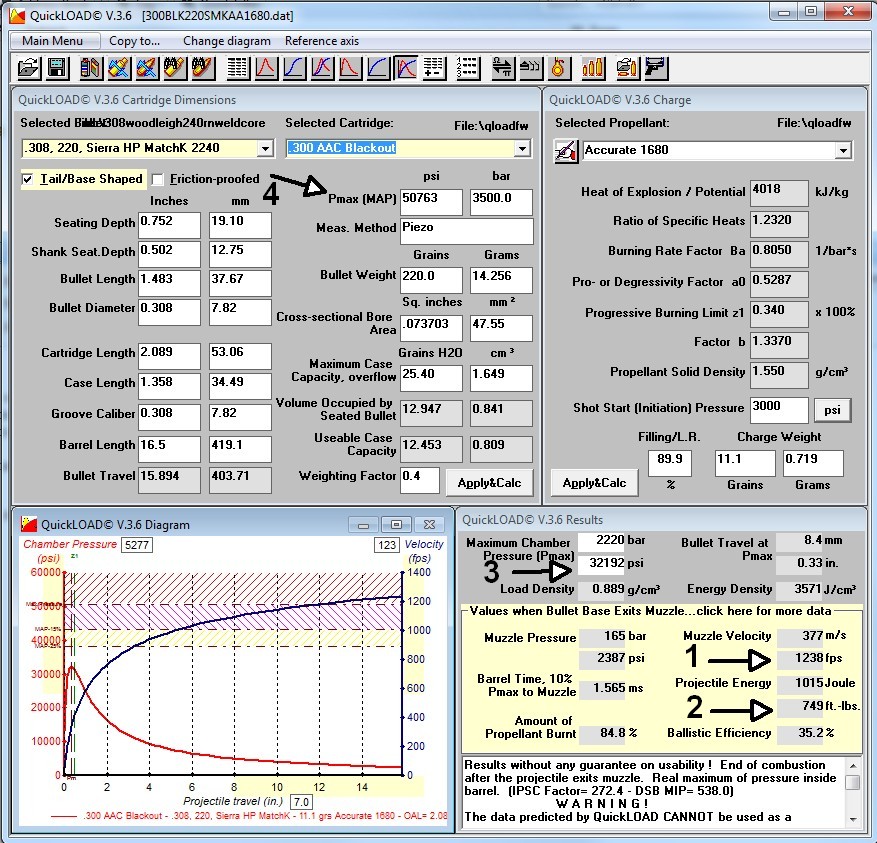Click the Chamber Pressure value box 5277
877x843 pixels.
click(137, 545)
